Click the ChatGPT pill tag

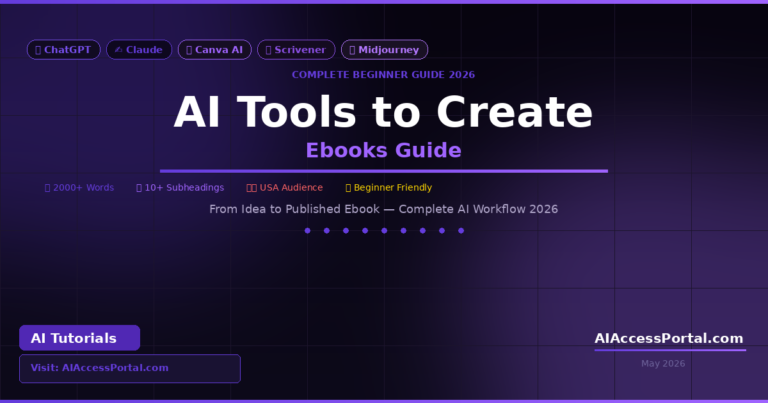click(x=64, y=49)
